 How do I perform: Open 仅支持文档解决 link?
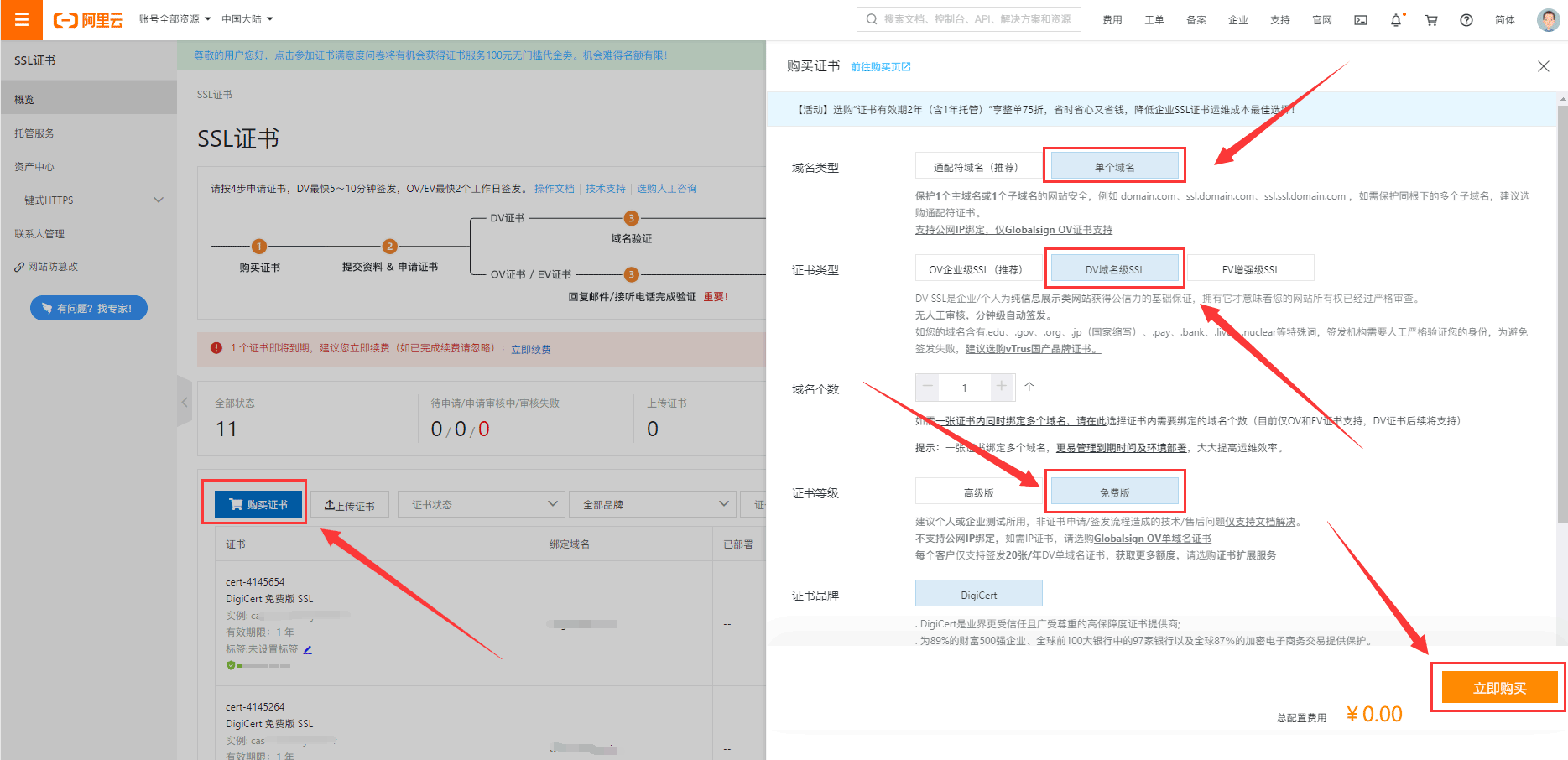pyautogui.click(x=1260, y=522)
